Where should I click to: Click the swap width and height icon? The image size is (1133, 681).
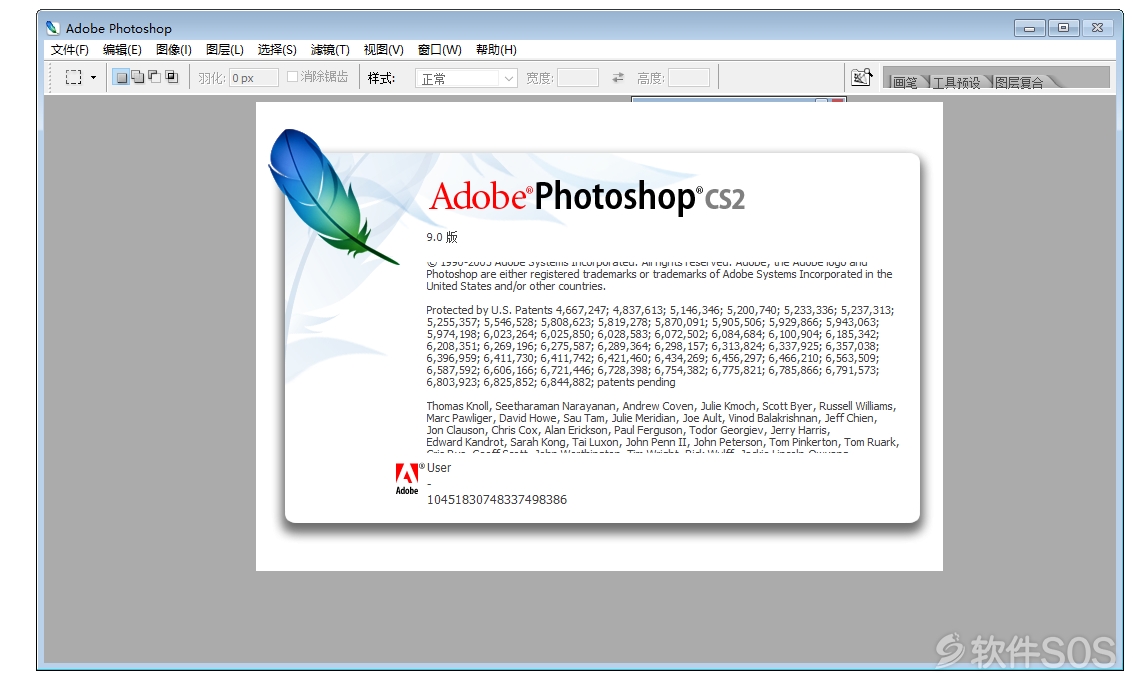618,77
